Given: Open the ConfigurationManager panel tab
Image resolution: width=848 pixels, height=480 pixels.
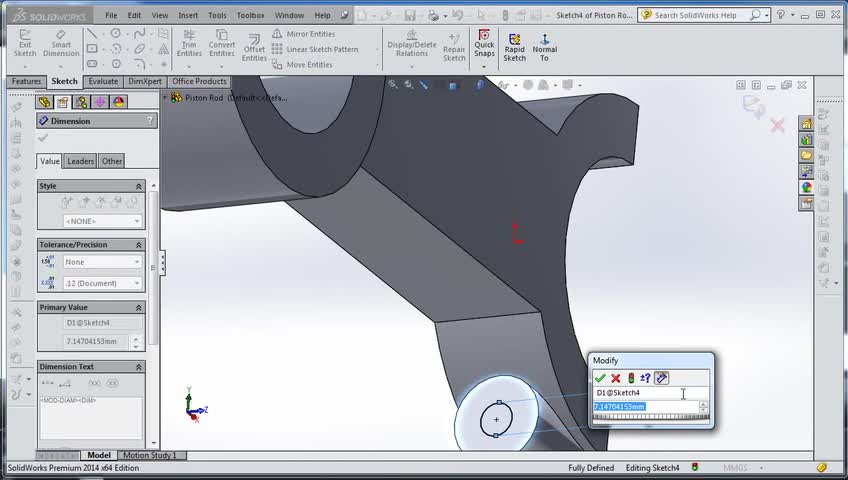Looking at the screenshot, I should (81, 102).
